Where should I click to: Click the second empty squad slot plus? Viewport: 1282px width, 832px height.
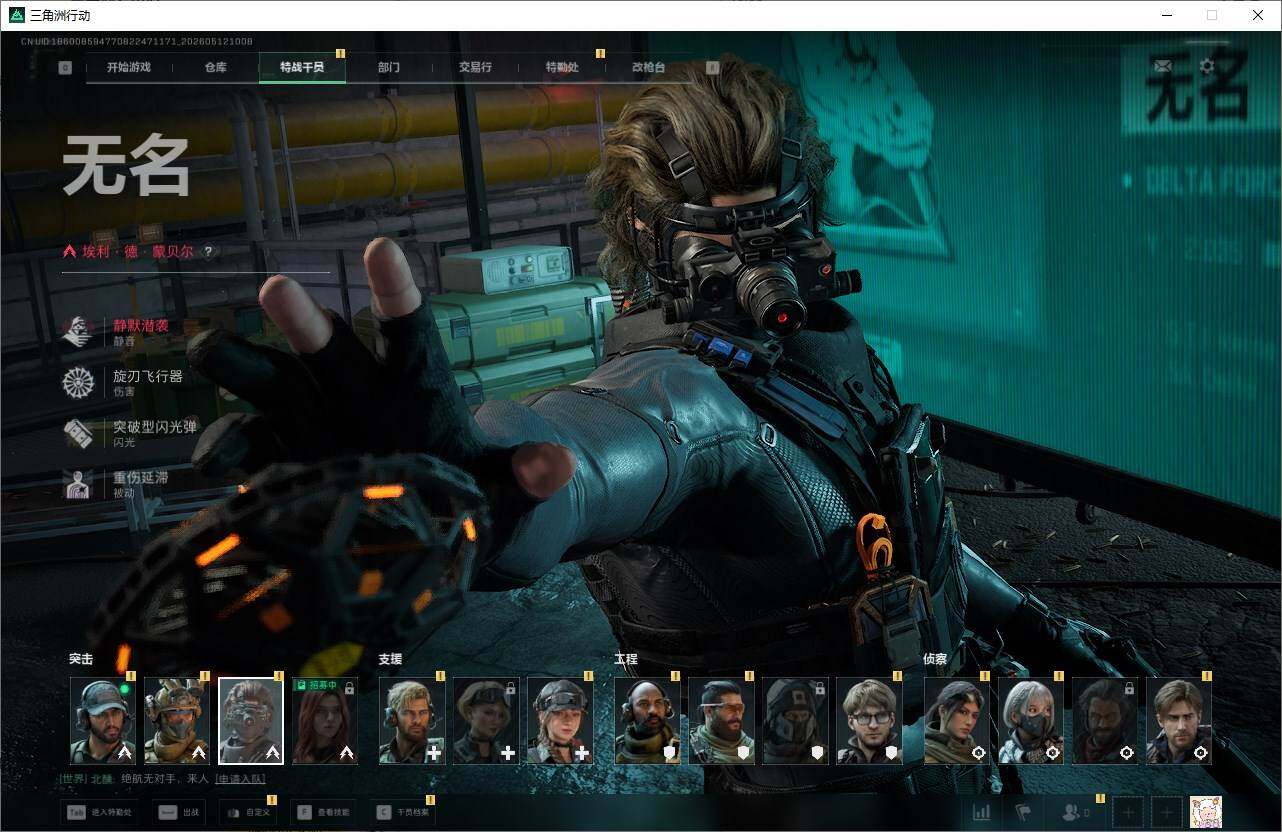tap(1165, 813)
